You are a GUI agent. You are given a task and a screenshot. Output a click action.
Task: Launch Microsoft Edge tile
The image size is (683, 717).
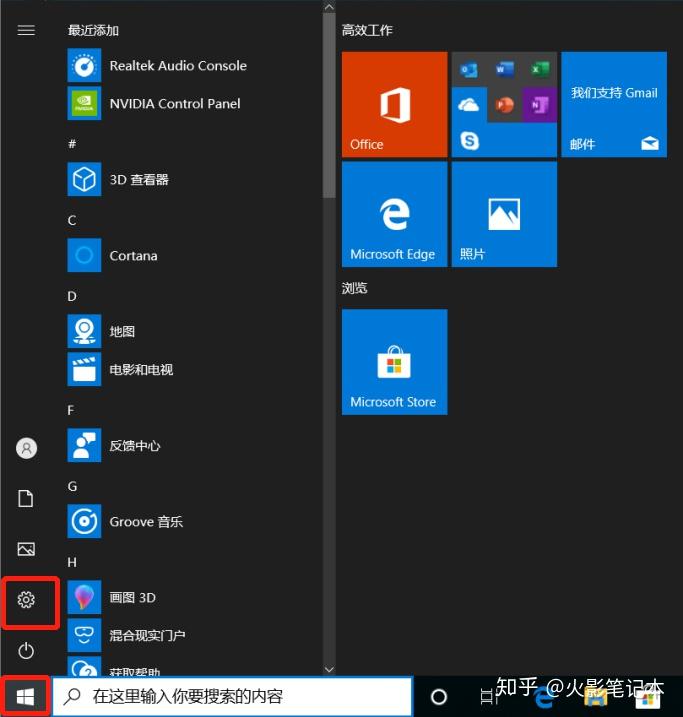[395, 214]
